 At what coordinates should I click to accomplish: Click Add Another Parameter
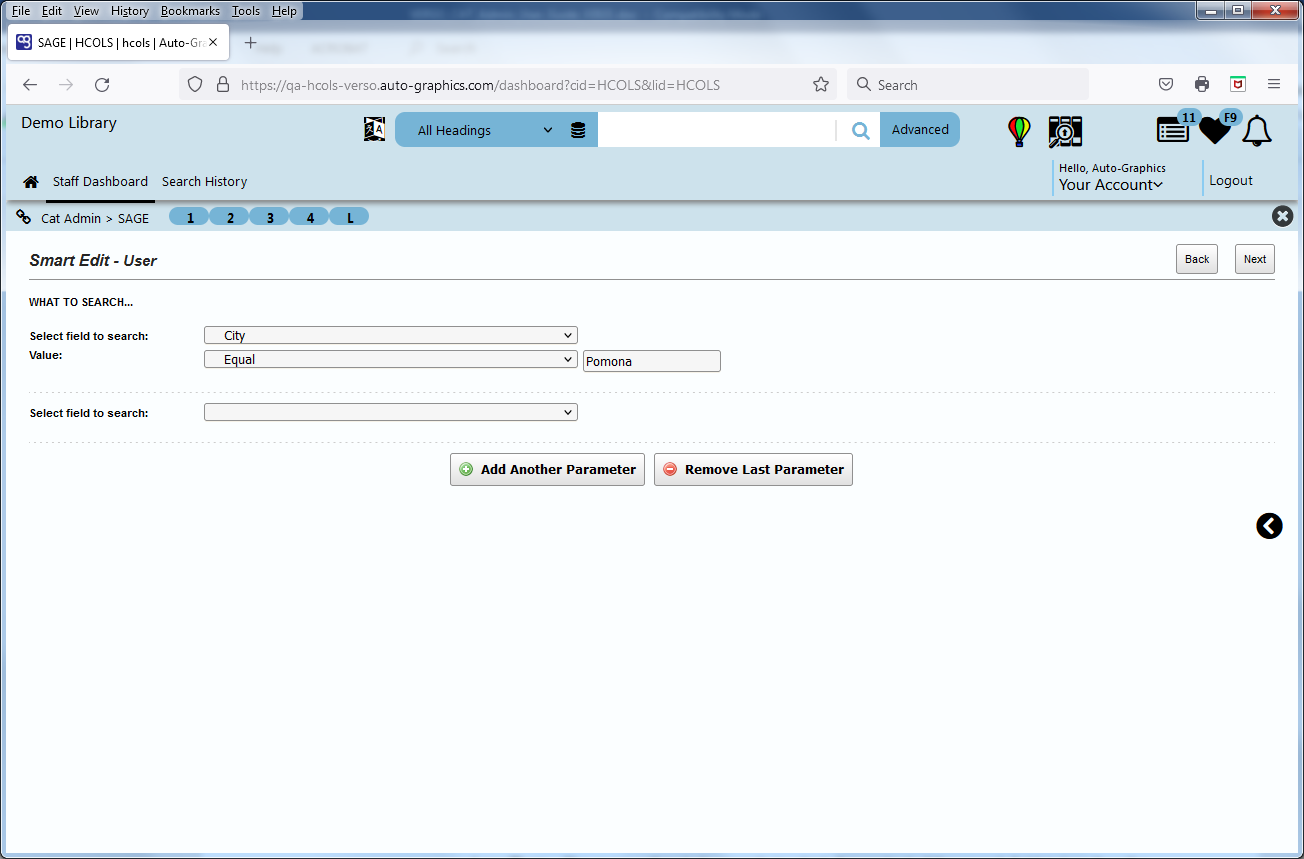click(x=547, y=470)
